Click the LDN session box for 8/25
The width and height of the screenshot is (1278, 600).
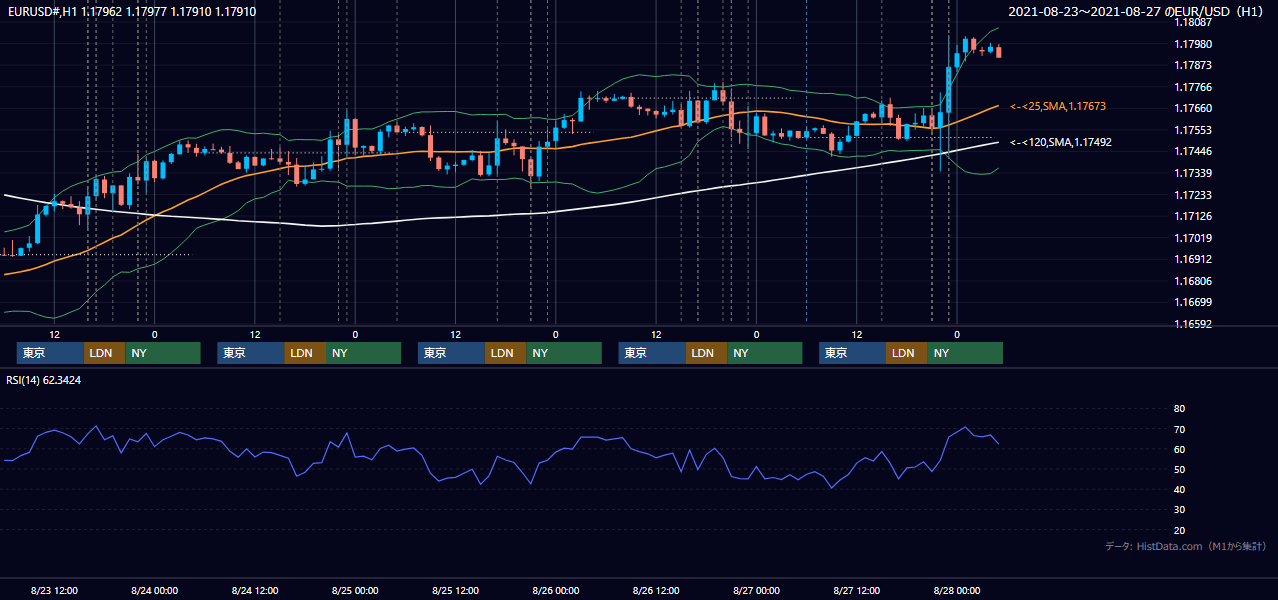505,353
